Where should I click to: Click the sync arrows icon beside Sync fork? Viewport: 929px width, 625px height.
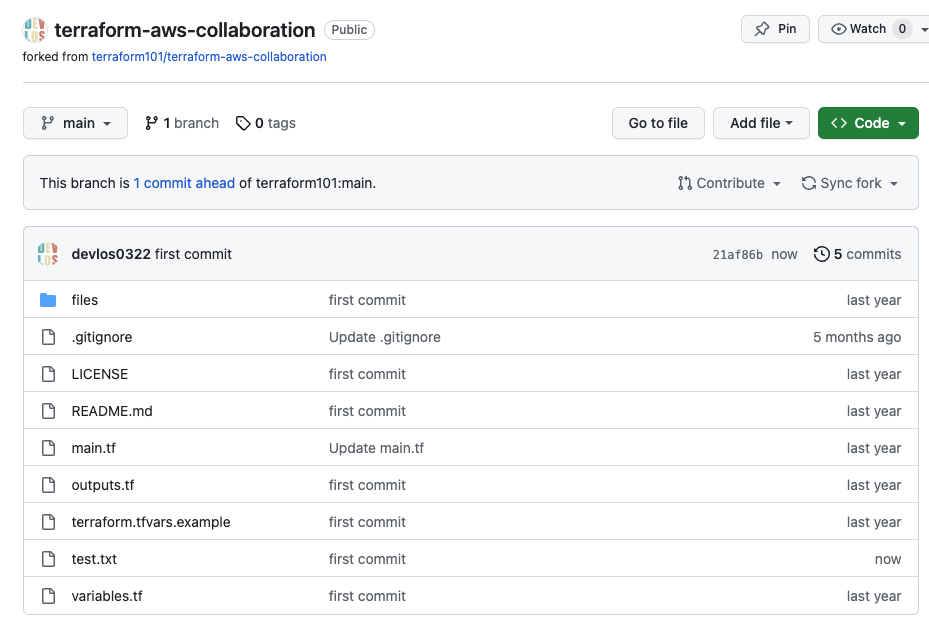pos(808,183)
